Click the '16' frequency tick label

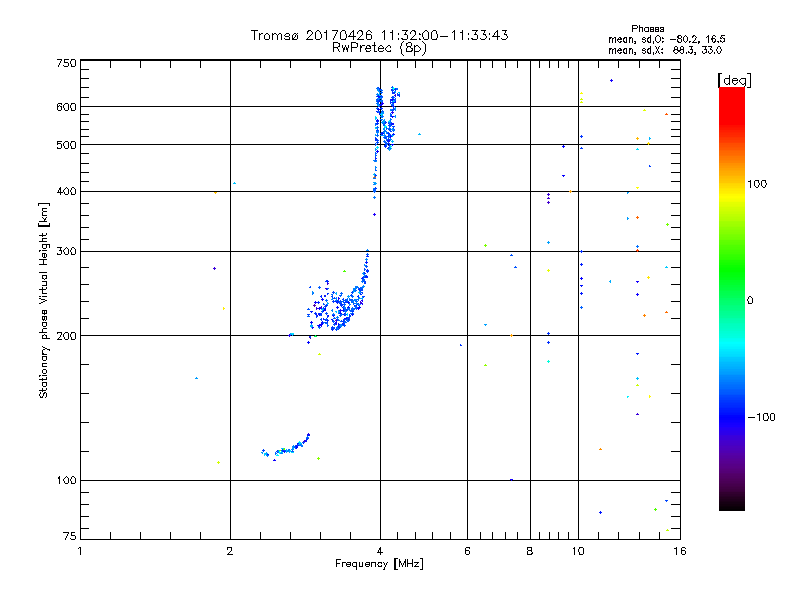680,551
